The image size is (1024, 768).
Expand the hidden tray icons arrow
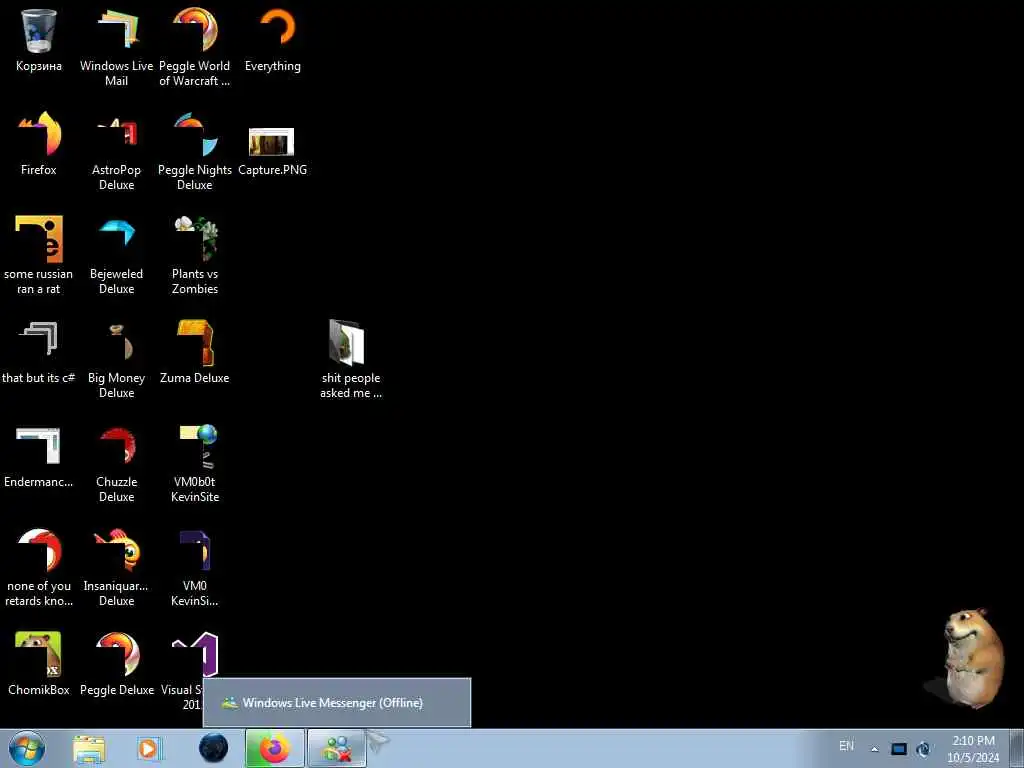click(x=874, y=749)
